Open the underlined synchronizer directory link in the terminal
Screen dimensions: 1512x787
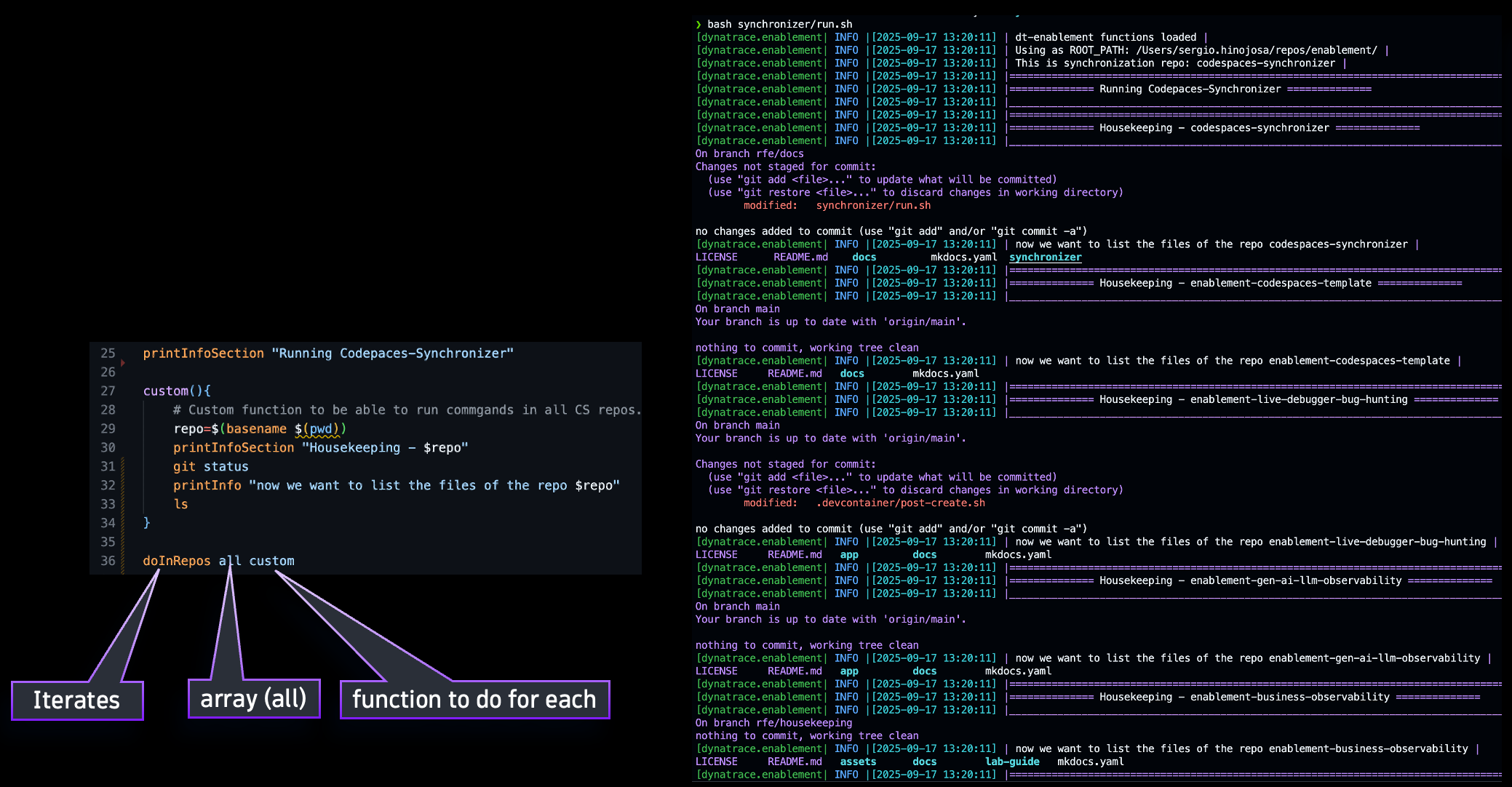pyautogui.click(x=1045, y=257)
